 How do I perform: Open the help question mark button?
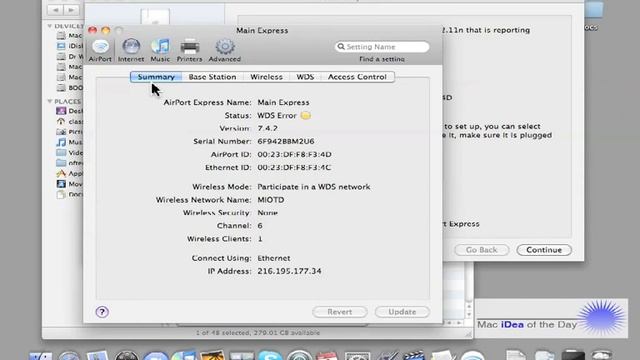point(102,312)
